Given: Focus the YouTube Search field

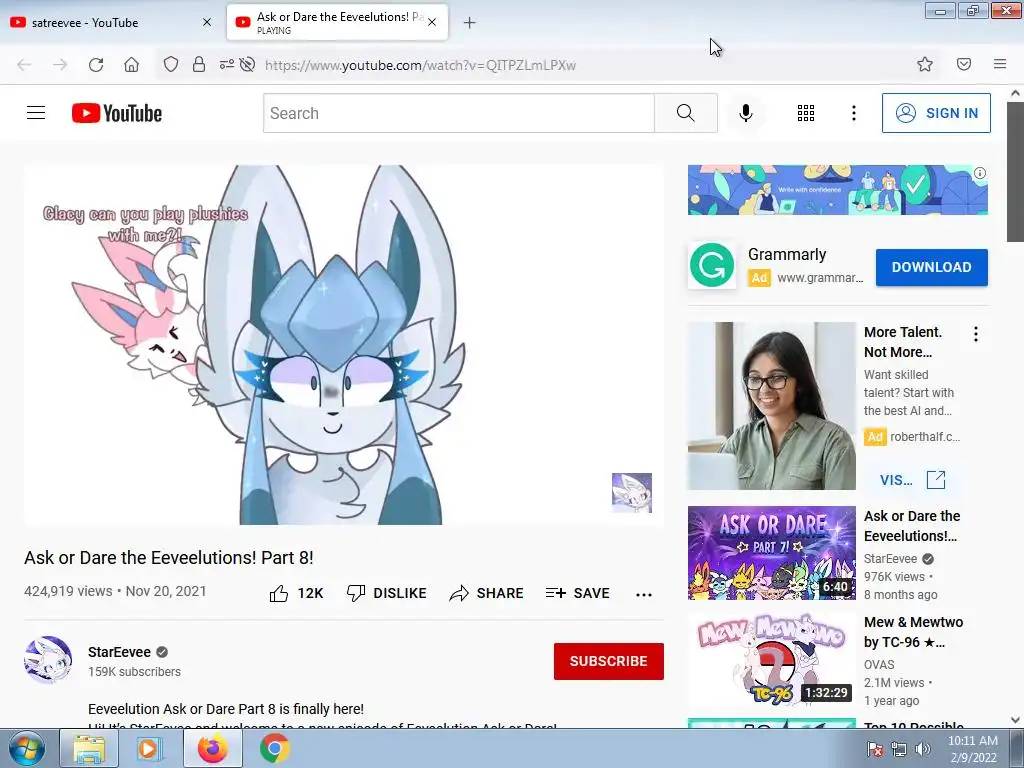Looking at the screenshot, I should [x=458, y=113].
